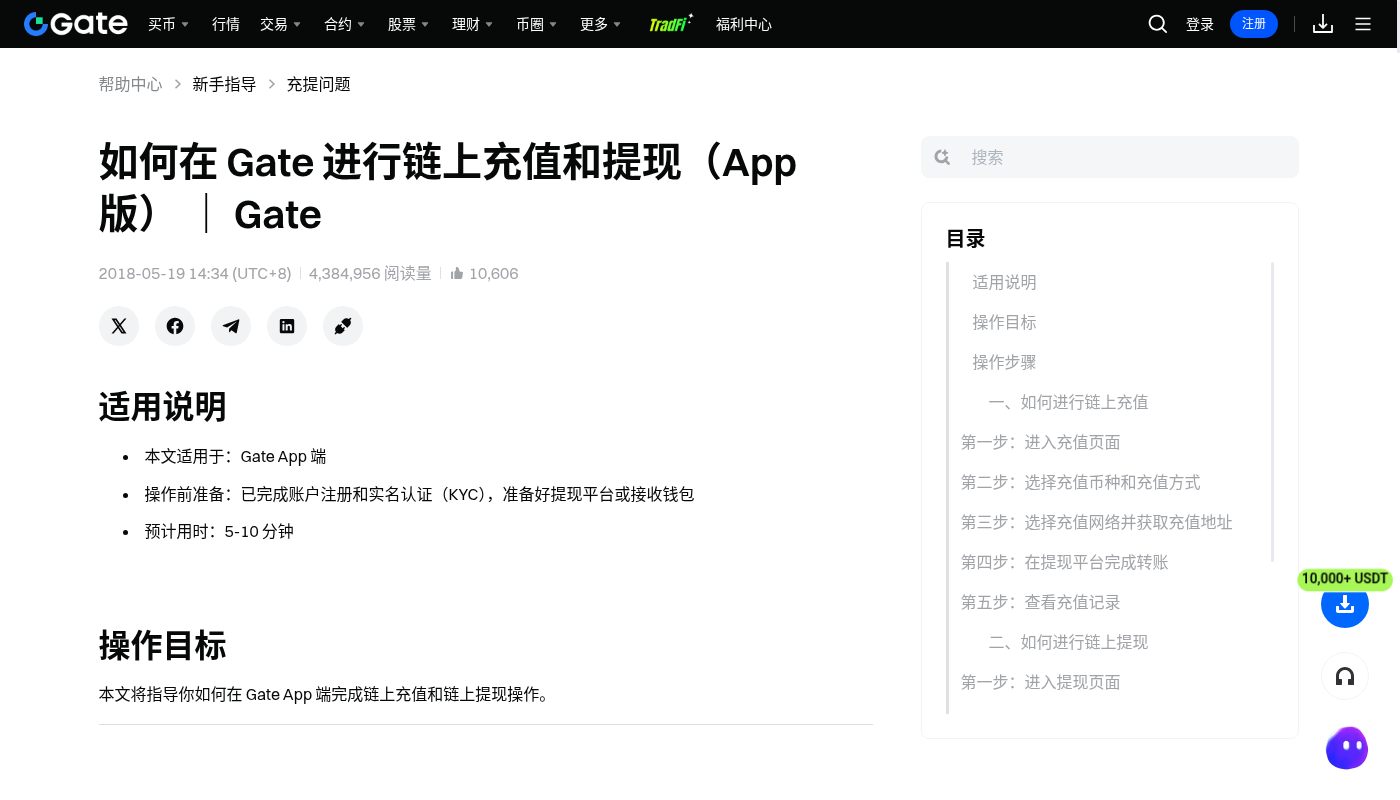Jump to 第三步：选择充值网络并获取充值地址
This screenshot has height=800, width=1400.
pos(1096,522)
